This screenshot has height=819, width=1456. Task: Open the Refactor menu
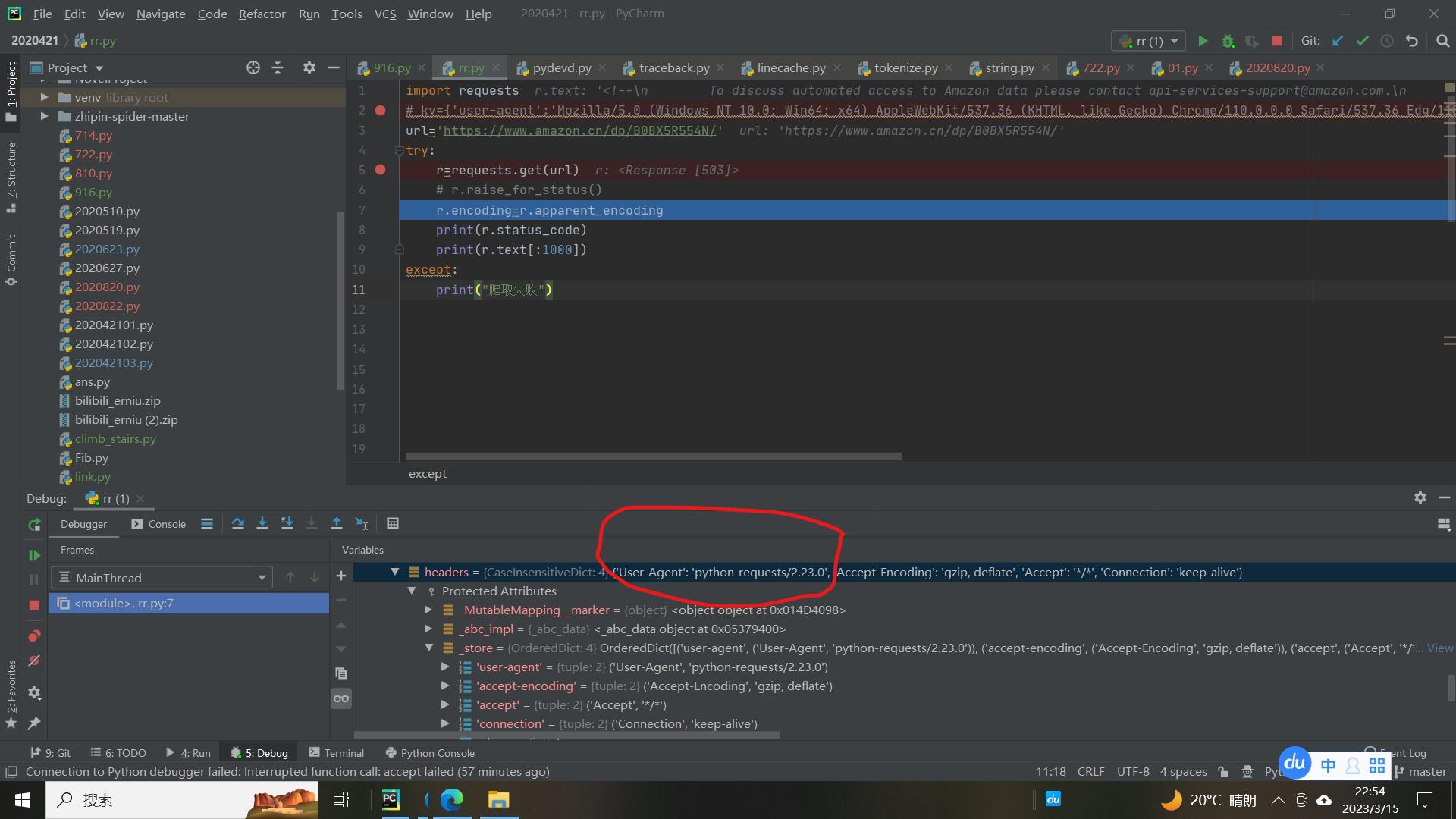click(262, 14)
